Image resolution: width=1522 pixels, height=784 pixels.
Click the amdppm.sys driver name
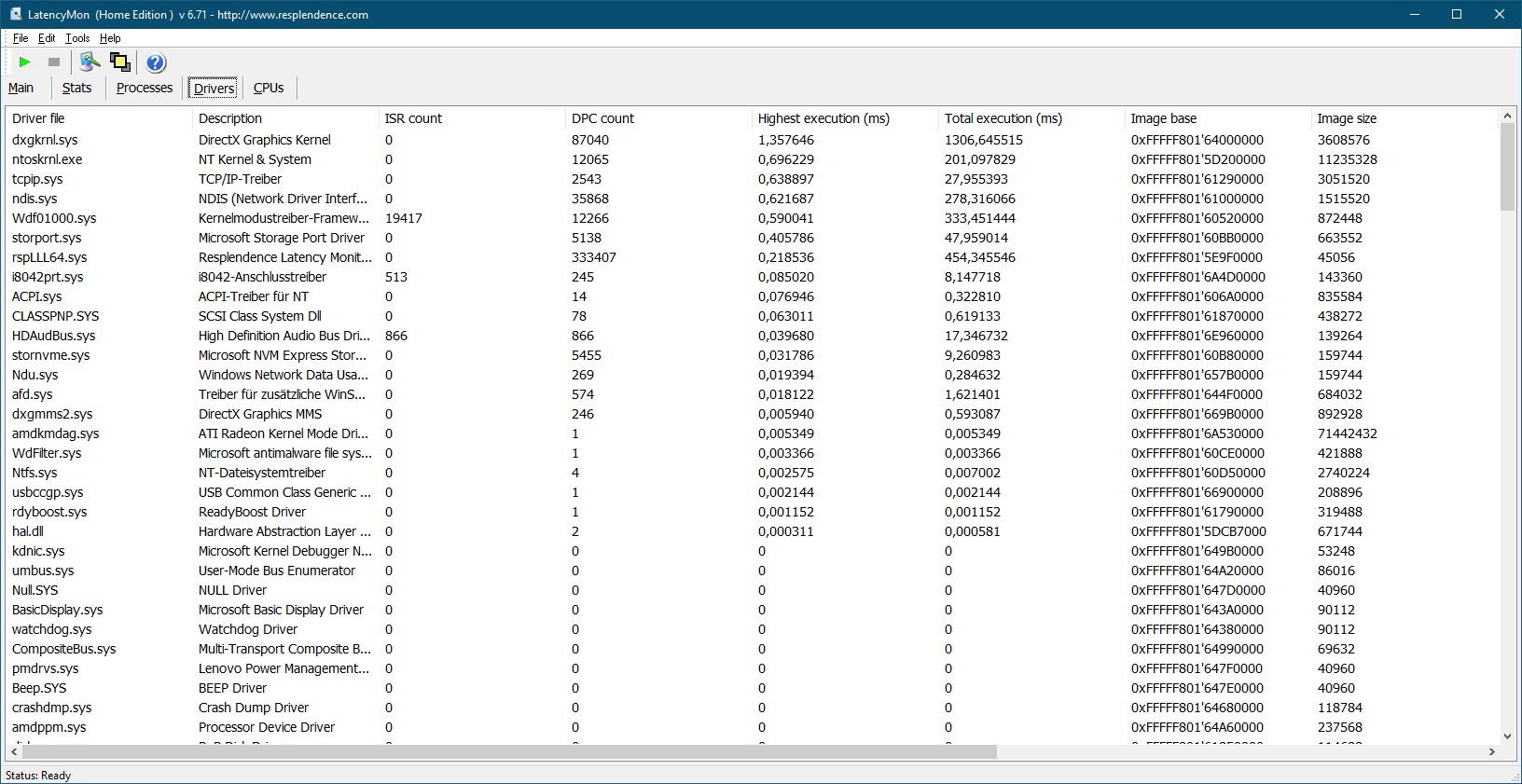coord(48,727)
